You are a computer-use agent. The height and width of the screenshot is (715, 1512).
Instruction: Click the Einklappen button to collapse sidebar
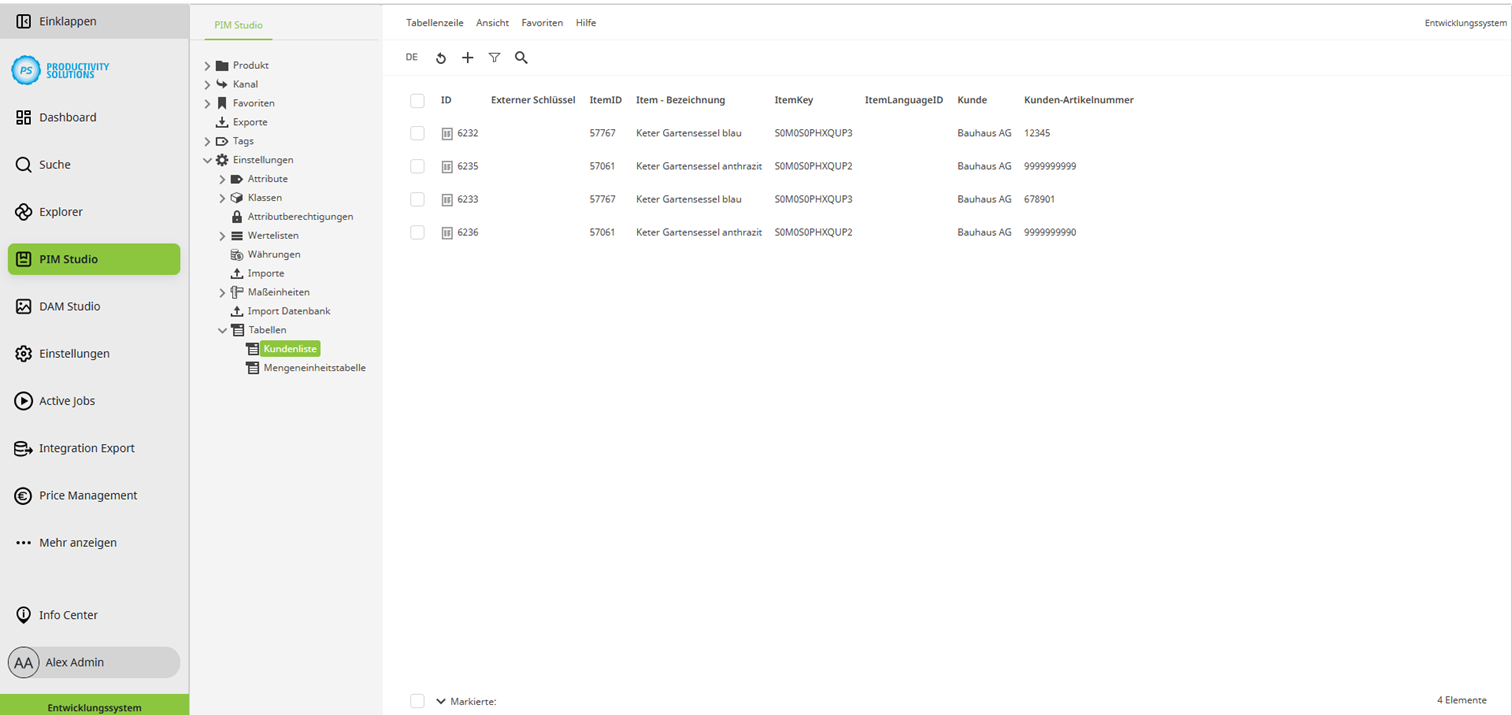click(x=60, y=20)
